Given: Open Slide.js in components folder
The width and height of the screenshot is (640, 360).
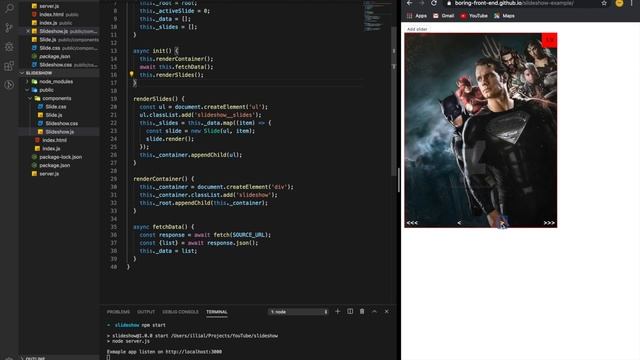Looking at the screenshot, I should tap(53, 115).
